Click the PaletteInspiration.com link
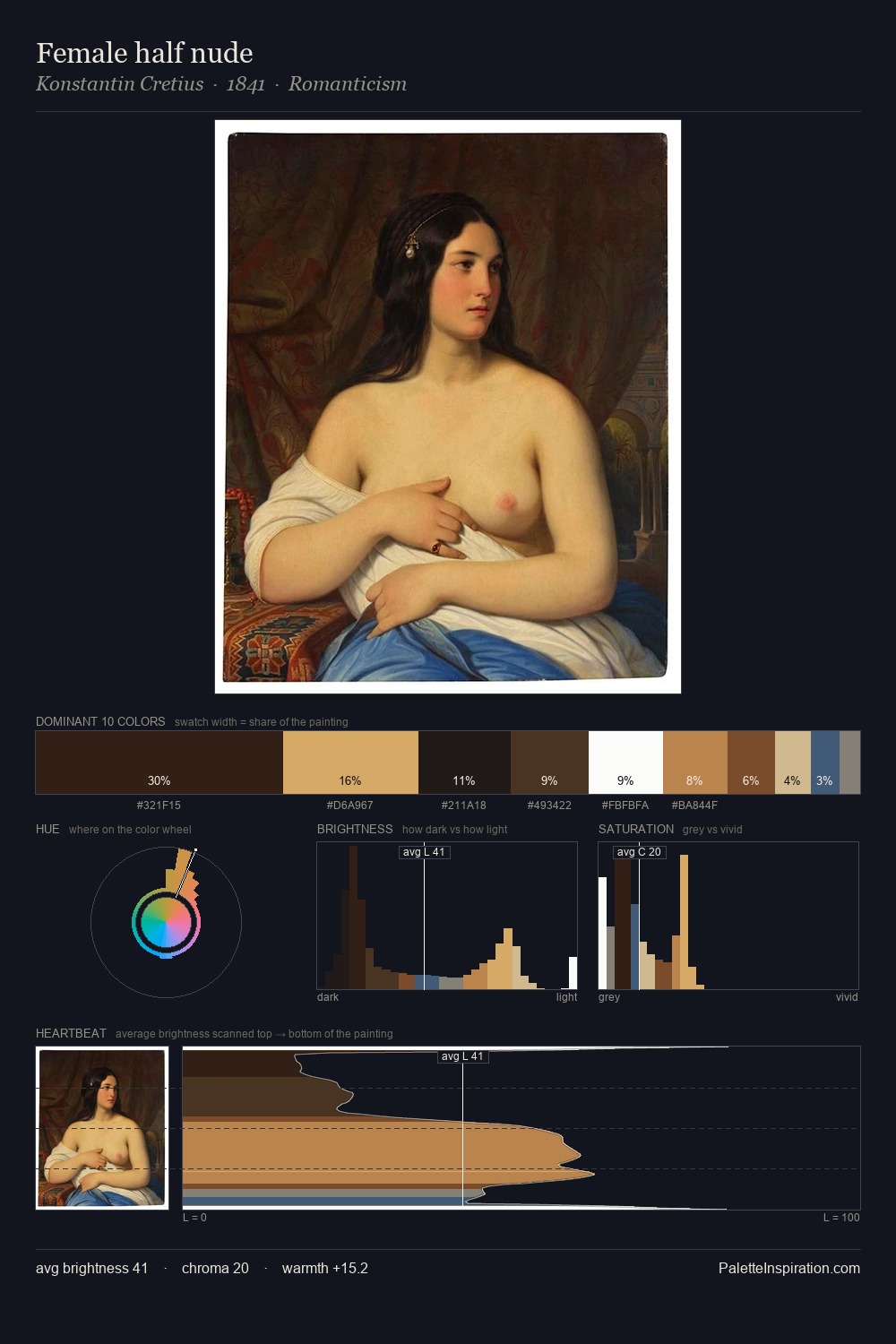 tap(789, 1268)
